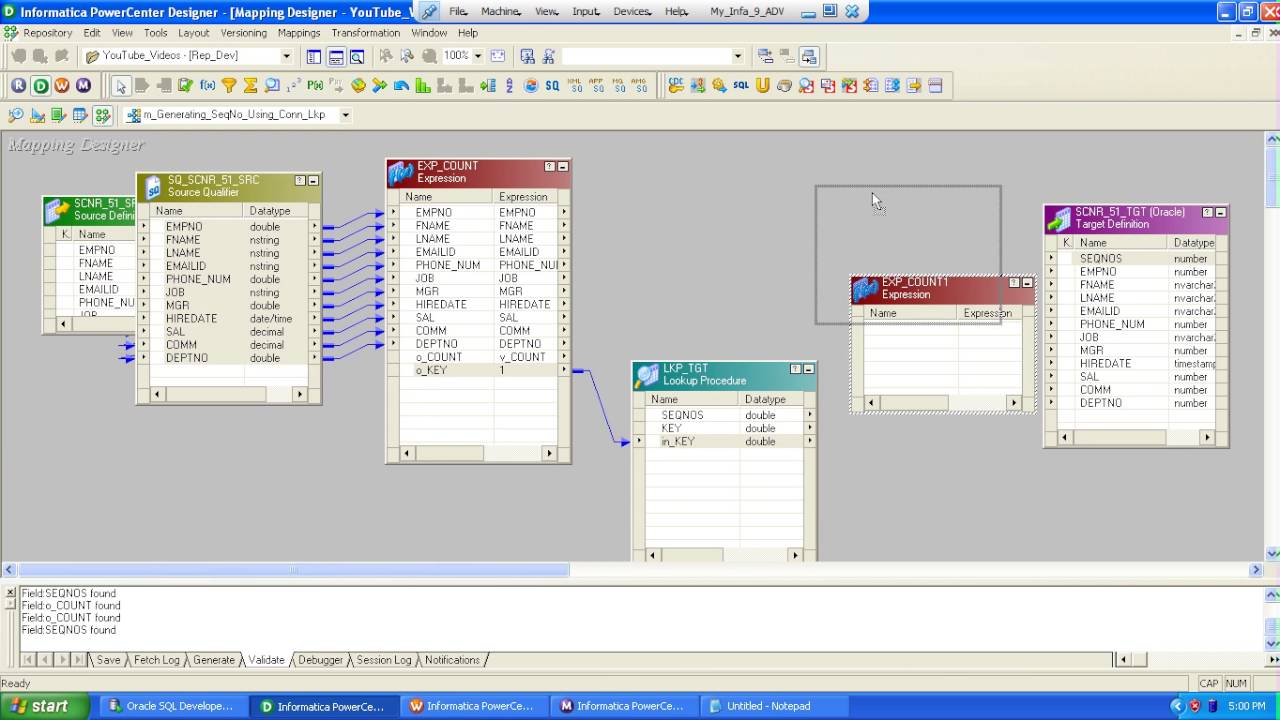The width and height of the screenshot is (1280, 720).
Task: Select the HIREDATE row in SQ_SCNR_51_SRC
Action: [x=229, y=319]
